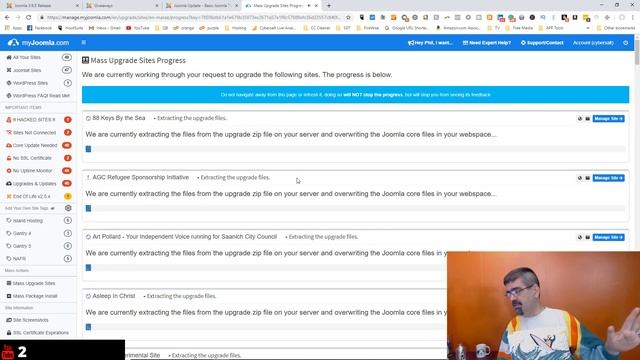Viewport: 640px width, 360px height.
Task: Click the square icon left of AGC Refugee Manage Site
Action: 588,178
